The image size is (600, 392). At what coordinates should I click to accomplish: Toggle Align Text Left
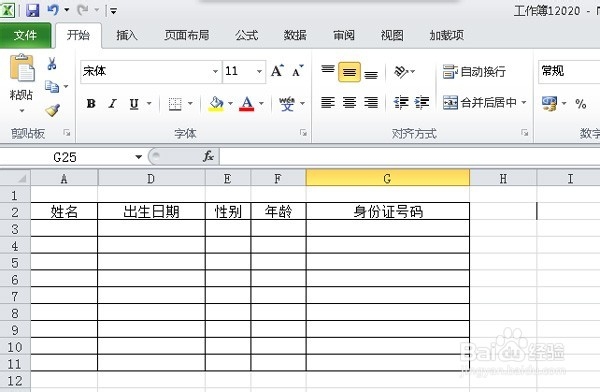[328, 103]
